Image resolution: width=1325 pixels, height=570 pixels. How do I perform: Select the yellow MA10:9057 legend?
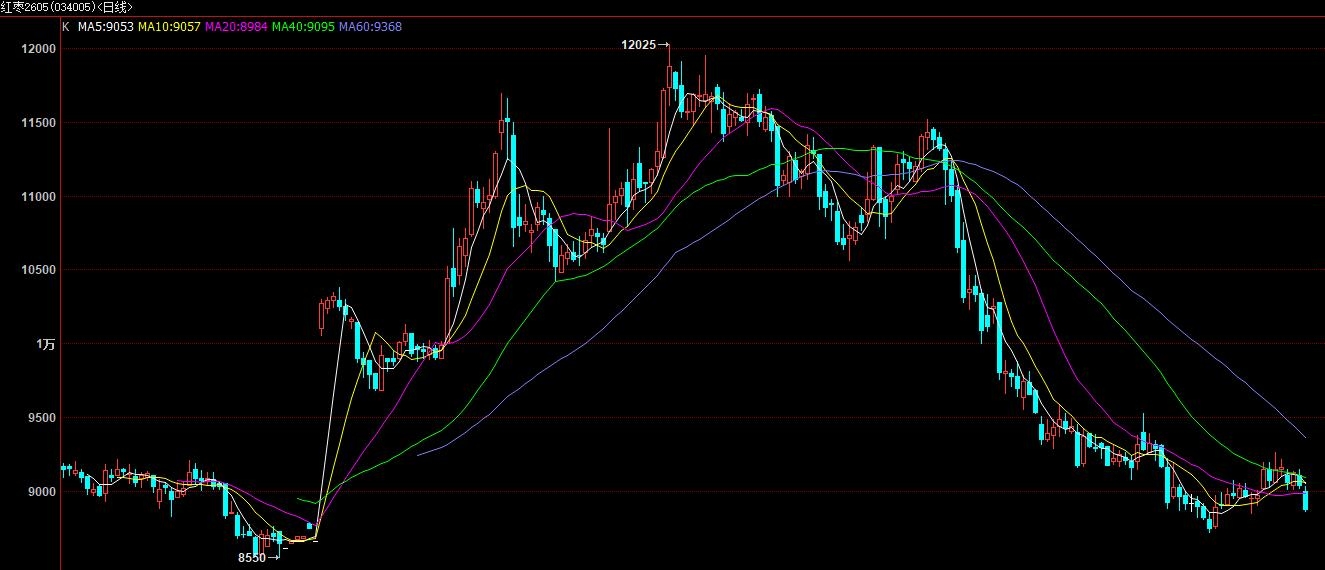click(169, 26)
